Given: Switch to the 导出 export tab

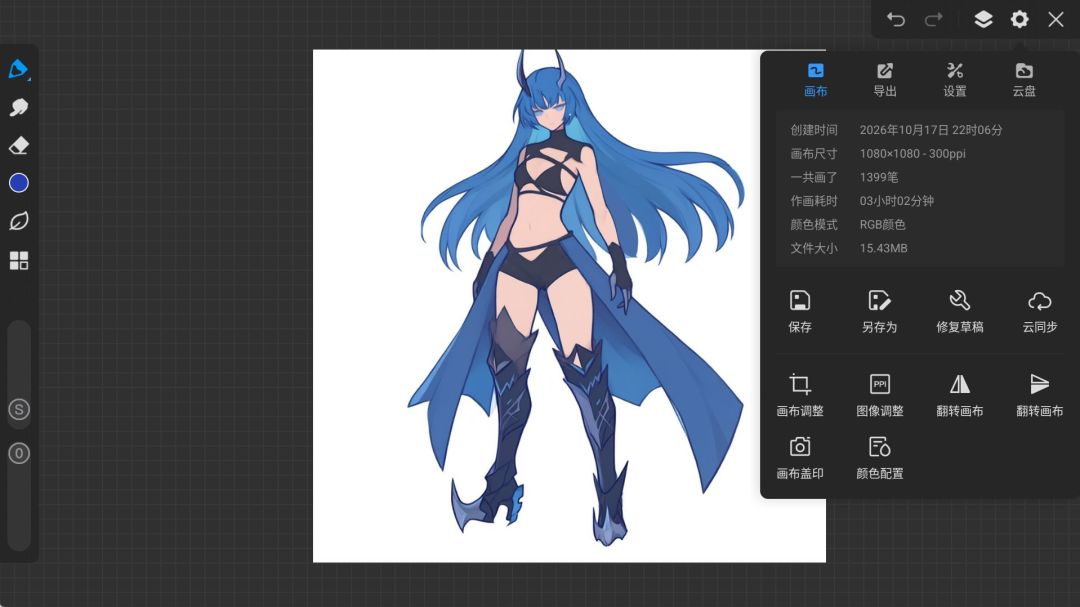Looking at the screenshot, I should tap(885, 80).
